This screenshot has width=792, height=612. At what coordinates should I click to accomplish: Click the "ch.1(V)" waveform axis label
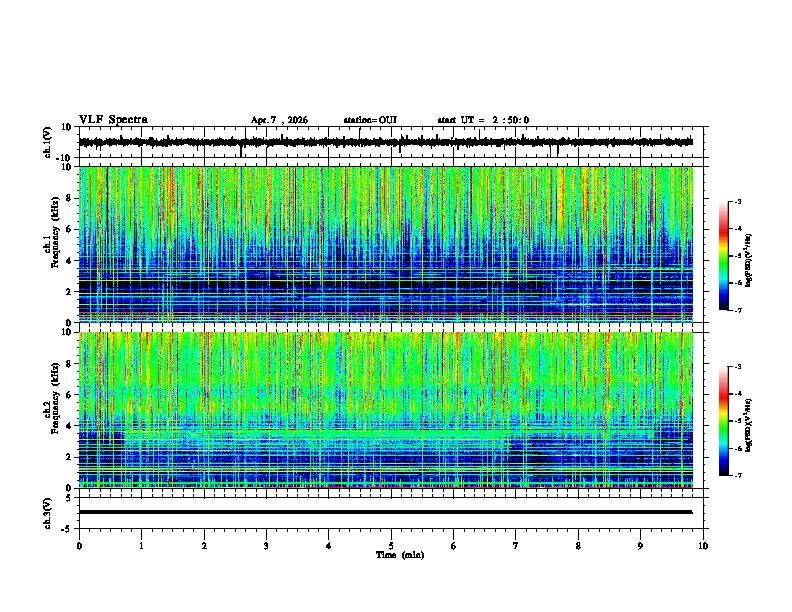point(48,142)
